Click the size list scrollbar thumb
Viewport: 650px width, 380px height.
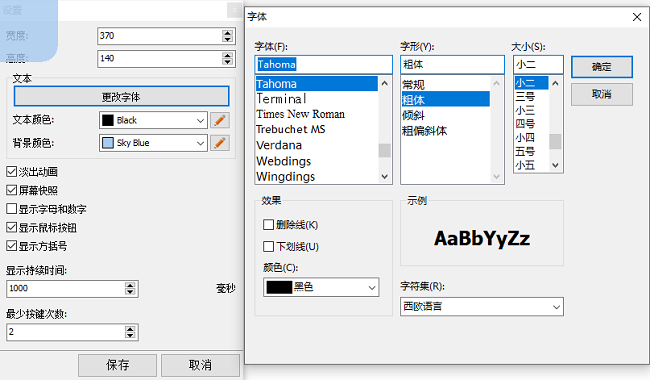coord(555,141)
